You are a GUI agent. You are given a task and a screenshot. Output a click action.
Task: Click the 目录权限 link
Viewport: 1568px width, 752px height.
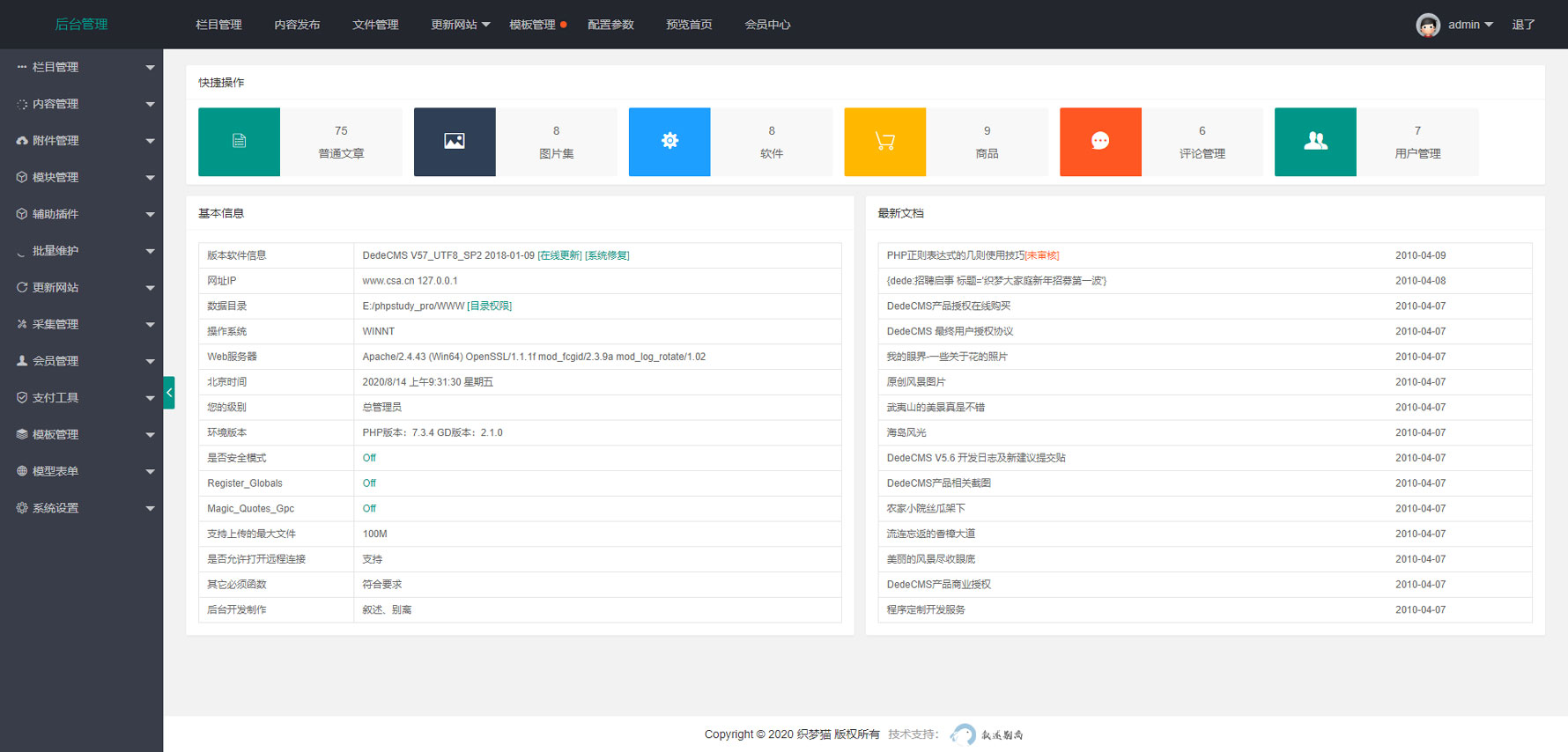[x=489, y=306]
